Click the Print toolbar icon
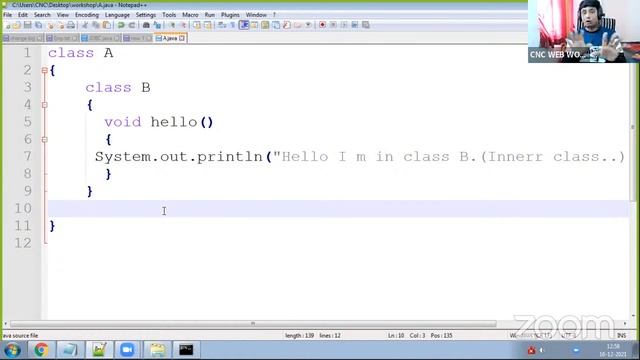 [71, 25]
